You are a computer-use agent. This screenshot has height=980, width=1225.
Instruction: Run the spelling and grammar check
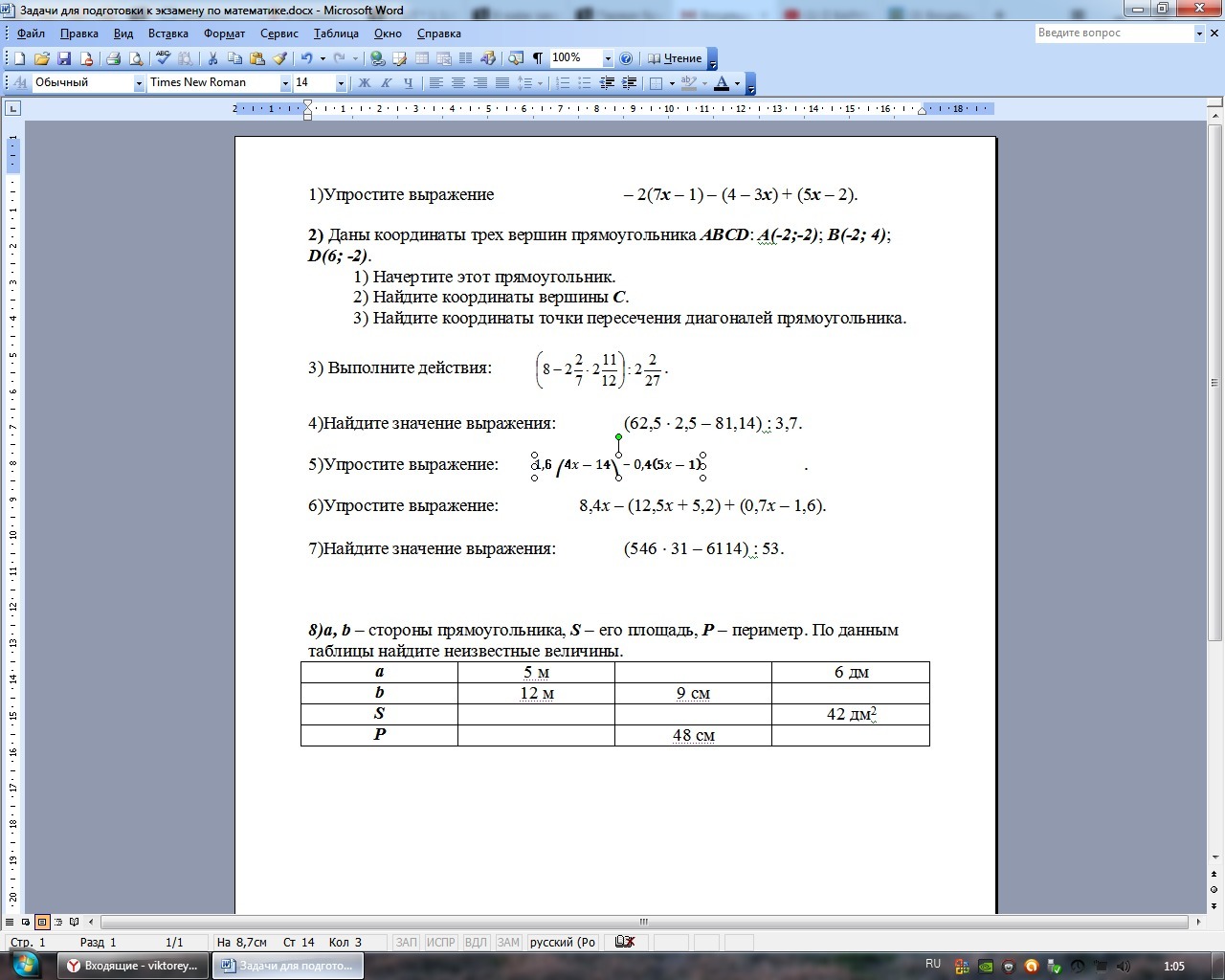coord(163,58)
